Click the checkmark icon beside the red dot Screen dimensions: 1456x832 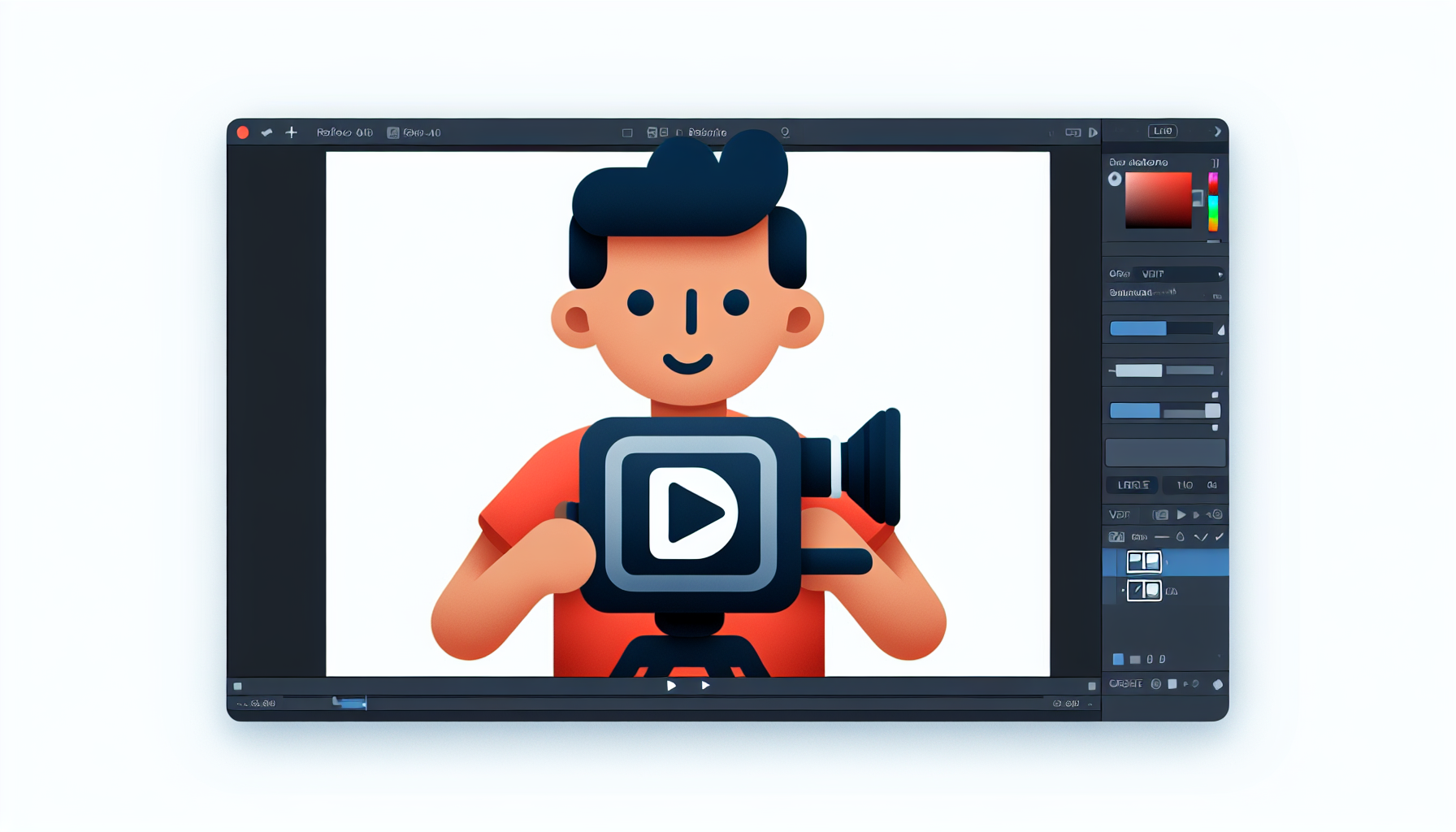266,132
